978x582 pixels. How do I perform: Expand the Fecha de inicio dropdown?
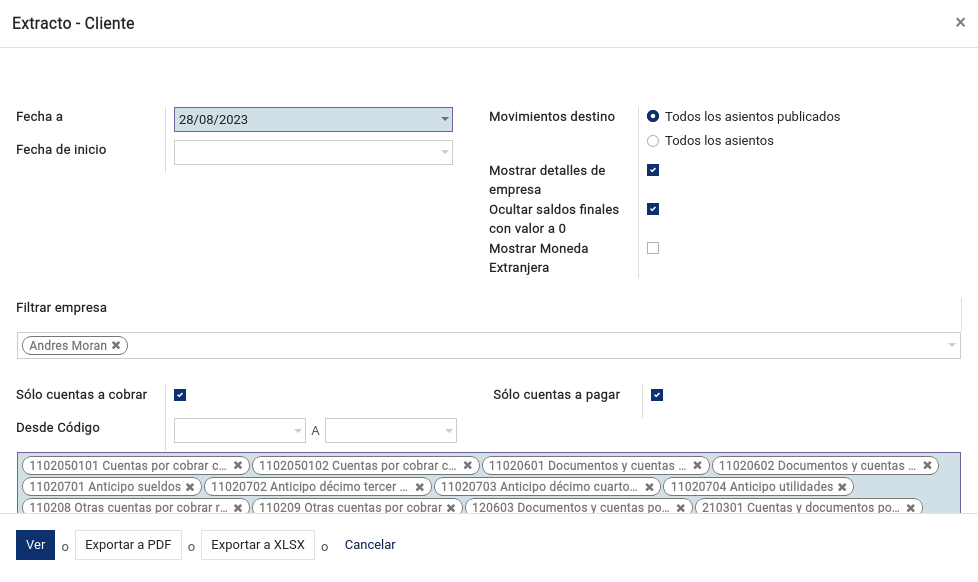point(313,153)
